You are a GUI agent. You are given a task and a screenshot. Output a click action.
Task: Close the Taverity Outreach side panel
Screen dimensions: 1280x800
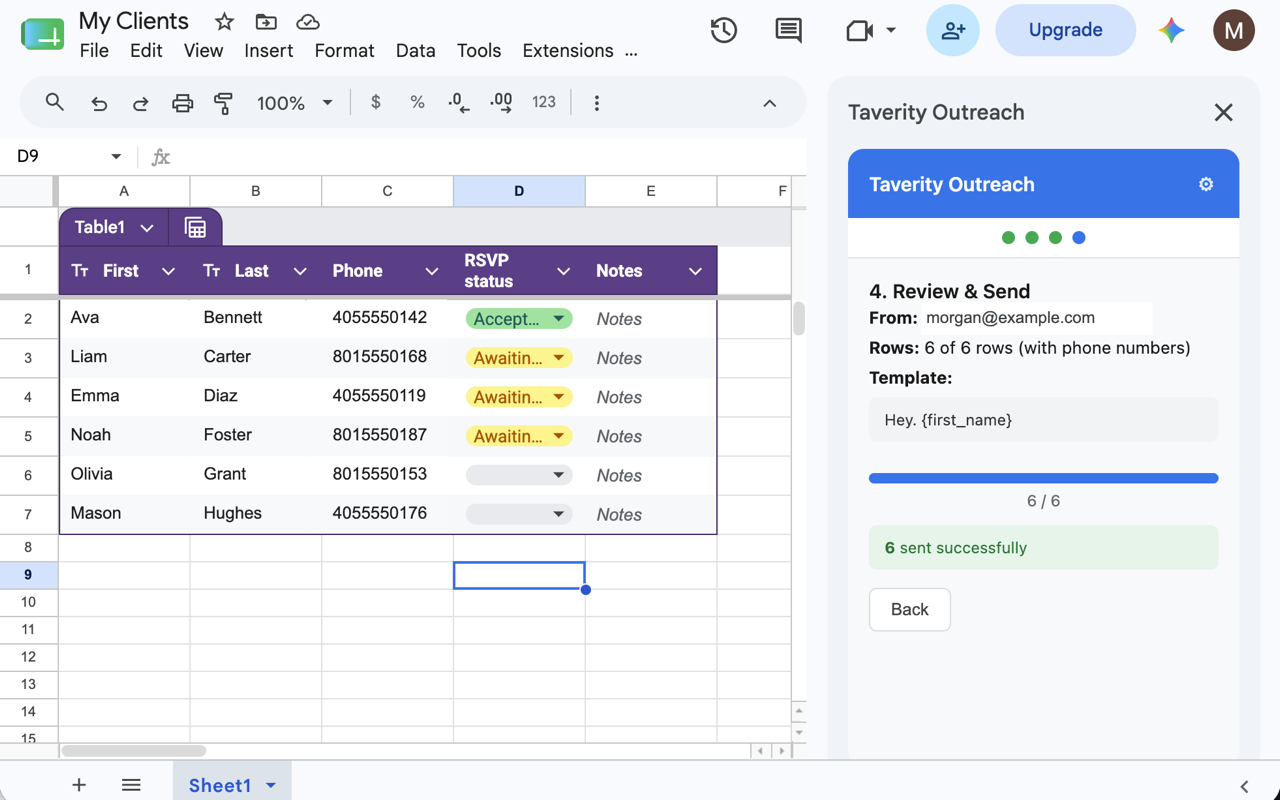coord(1223,113)
